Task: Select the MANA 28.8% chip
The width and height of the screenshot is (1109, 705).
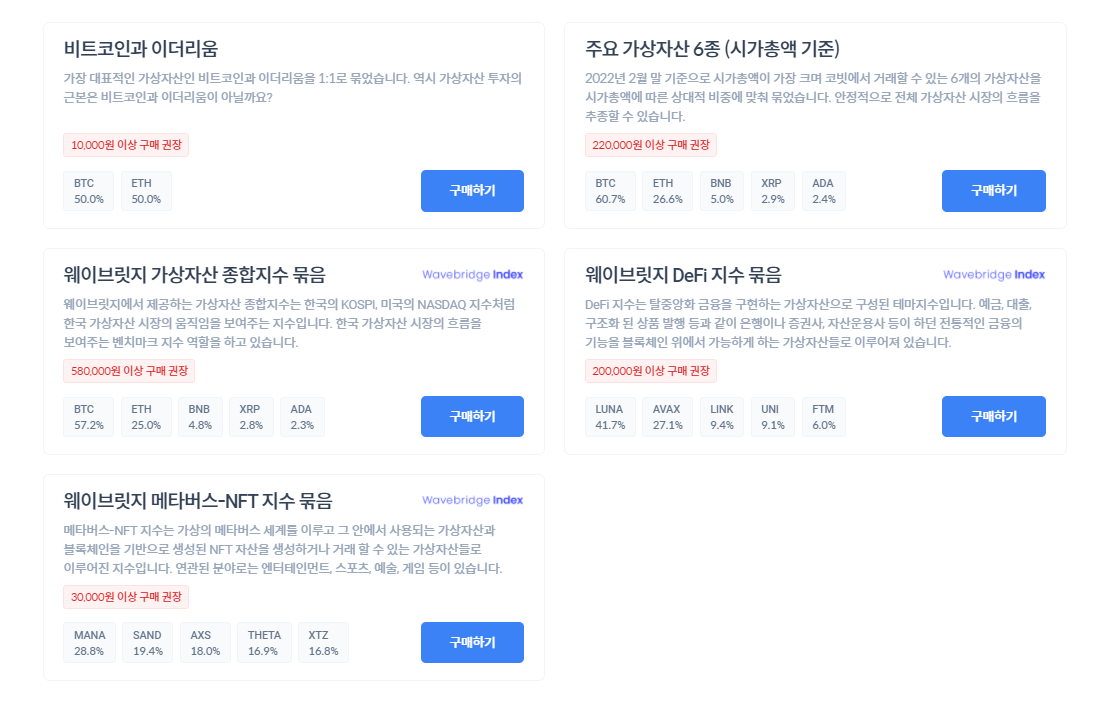Action: coord(89,643)
